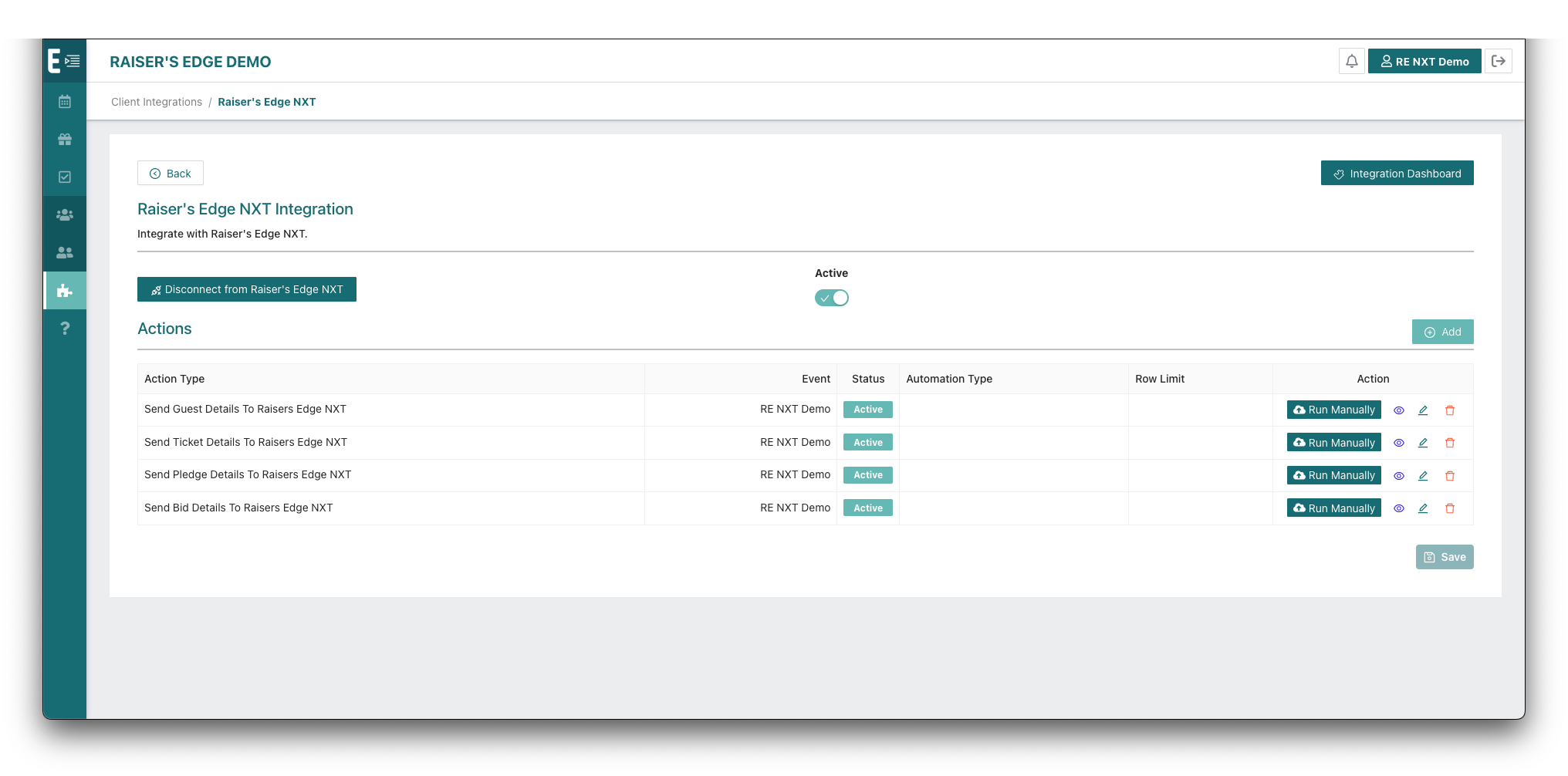Toggle the Active integration switch
The image size is (1568, 776).
coord(832,298)
